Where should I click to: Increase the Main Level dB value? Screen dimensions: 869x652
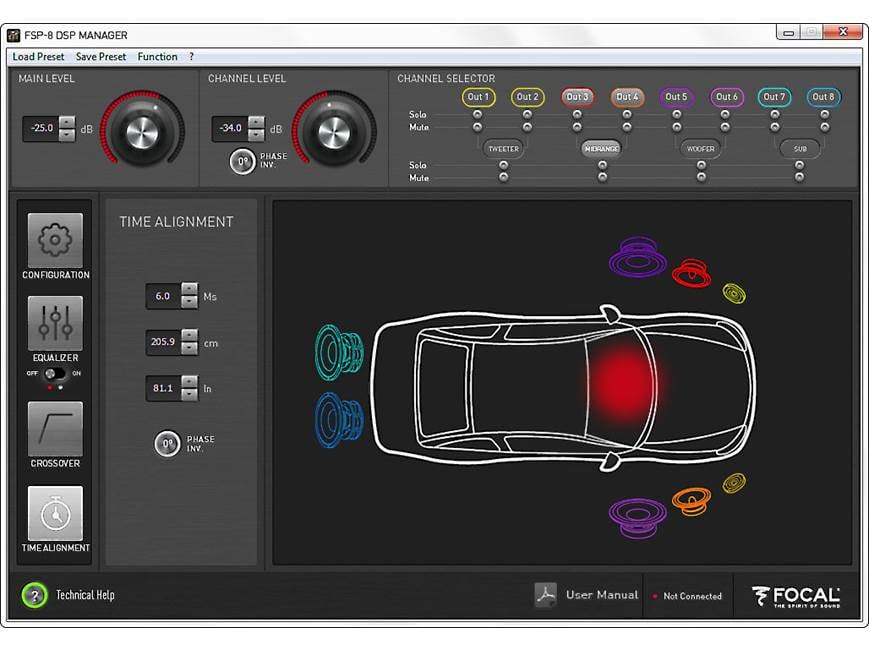67,122
